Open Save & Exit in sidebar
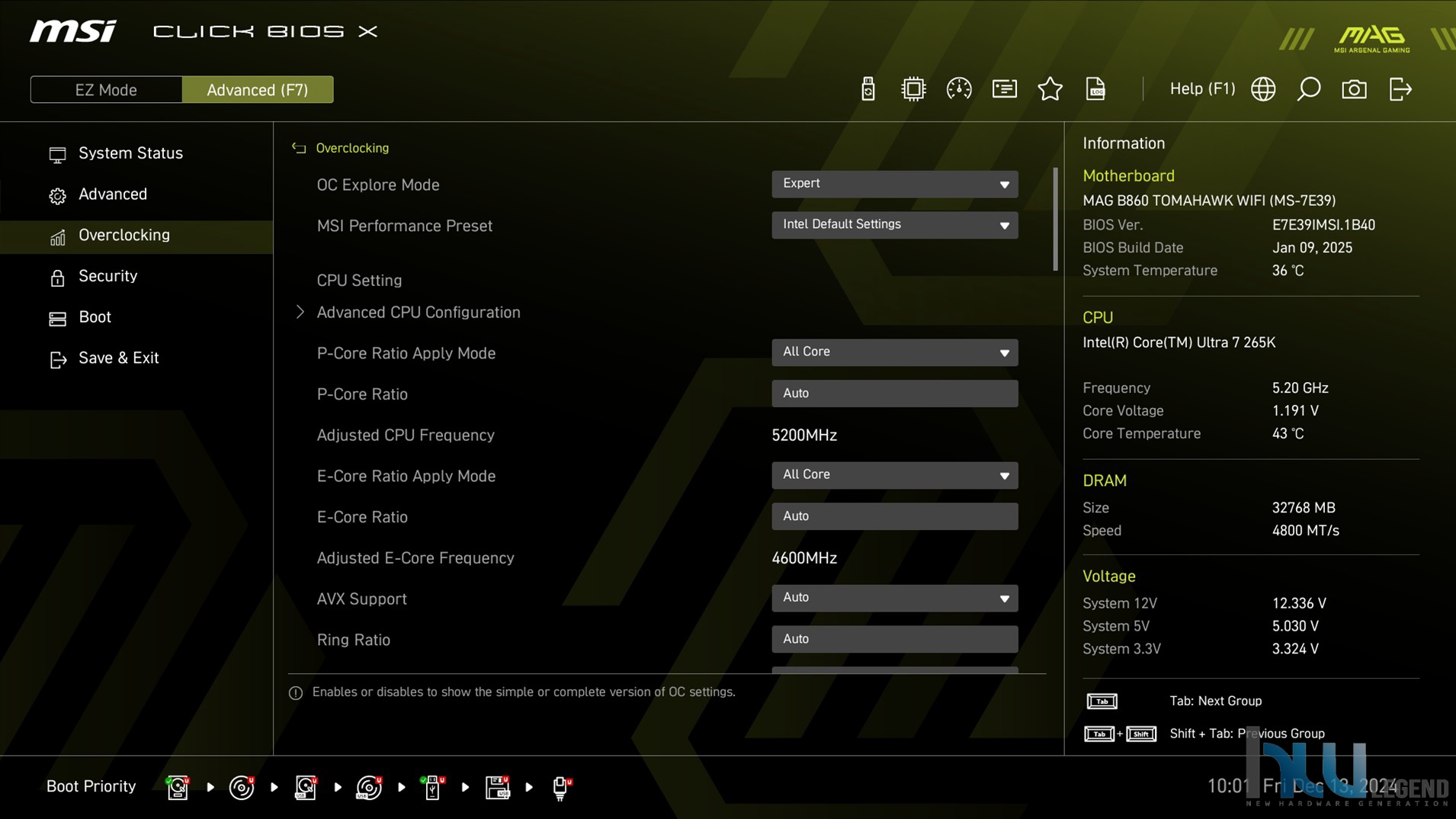Screen dimensions: 1456x819 coord(136,358)
